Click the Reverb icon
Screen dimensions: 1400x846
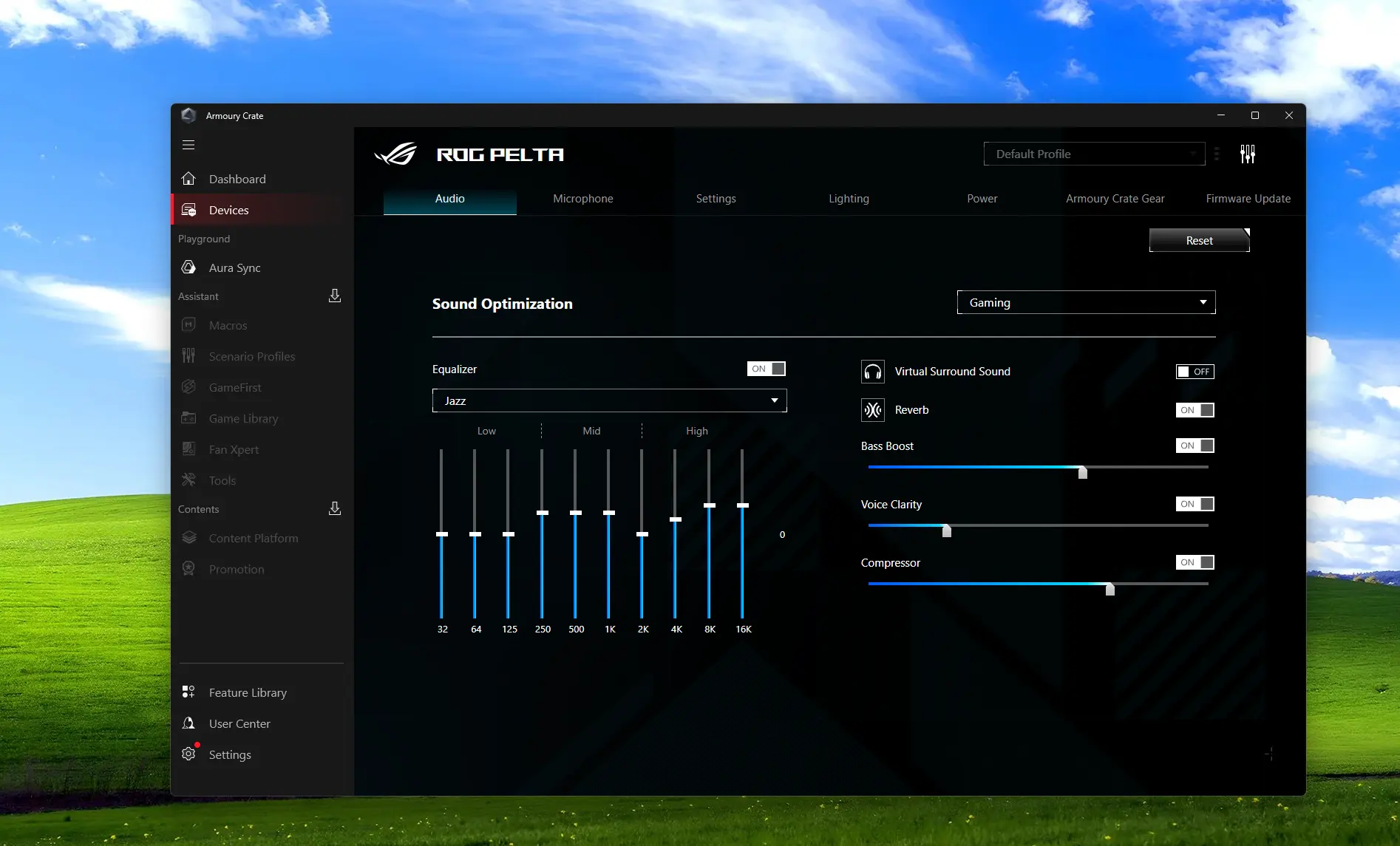click(873, 410)
